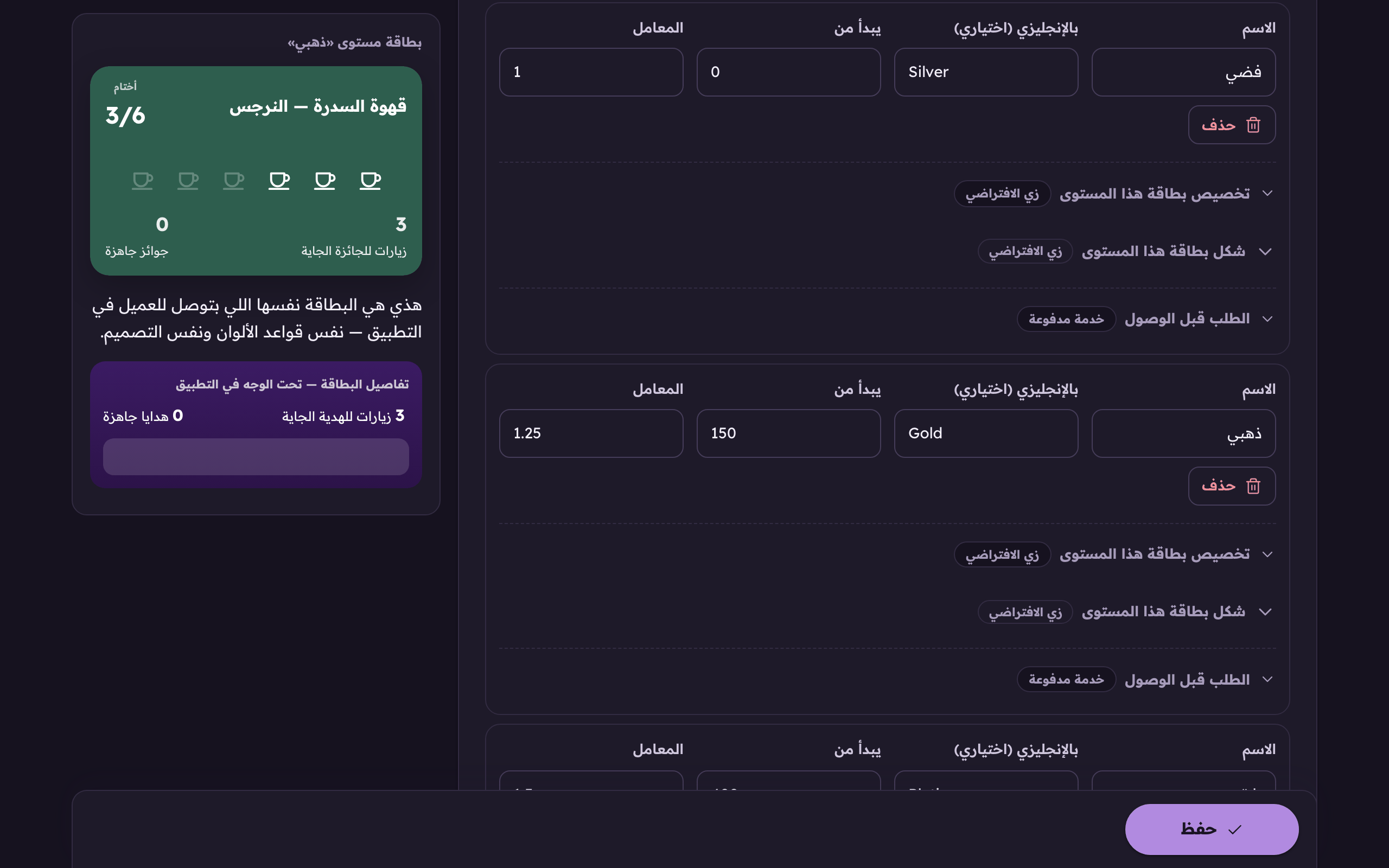Click the Gold English name field
This screenshot has height=868, width=1389.
[986, 433]
